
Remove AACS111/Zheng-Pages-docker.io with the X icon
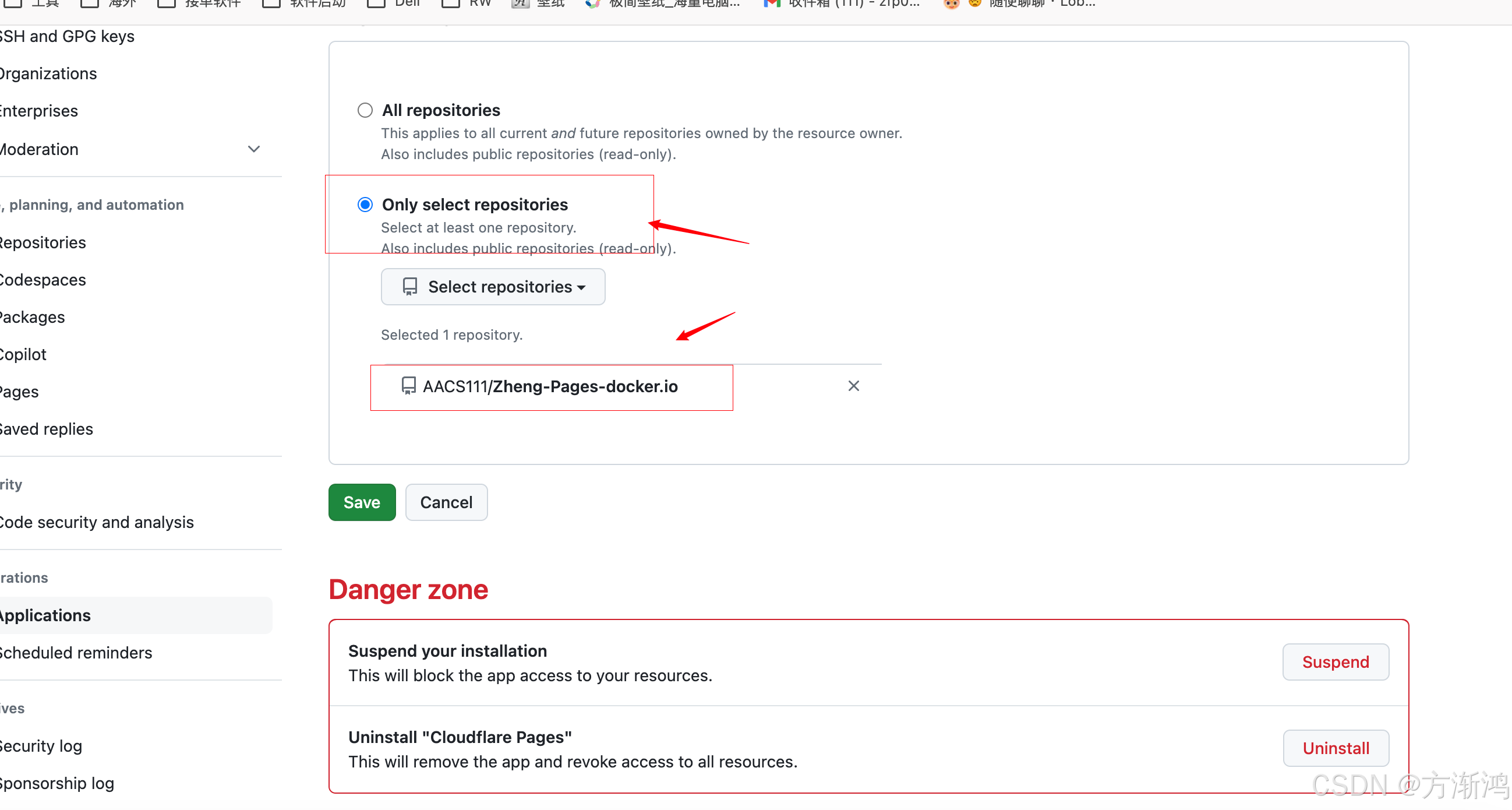(853, 386)
